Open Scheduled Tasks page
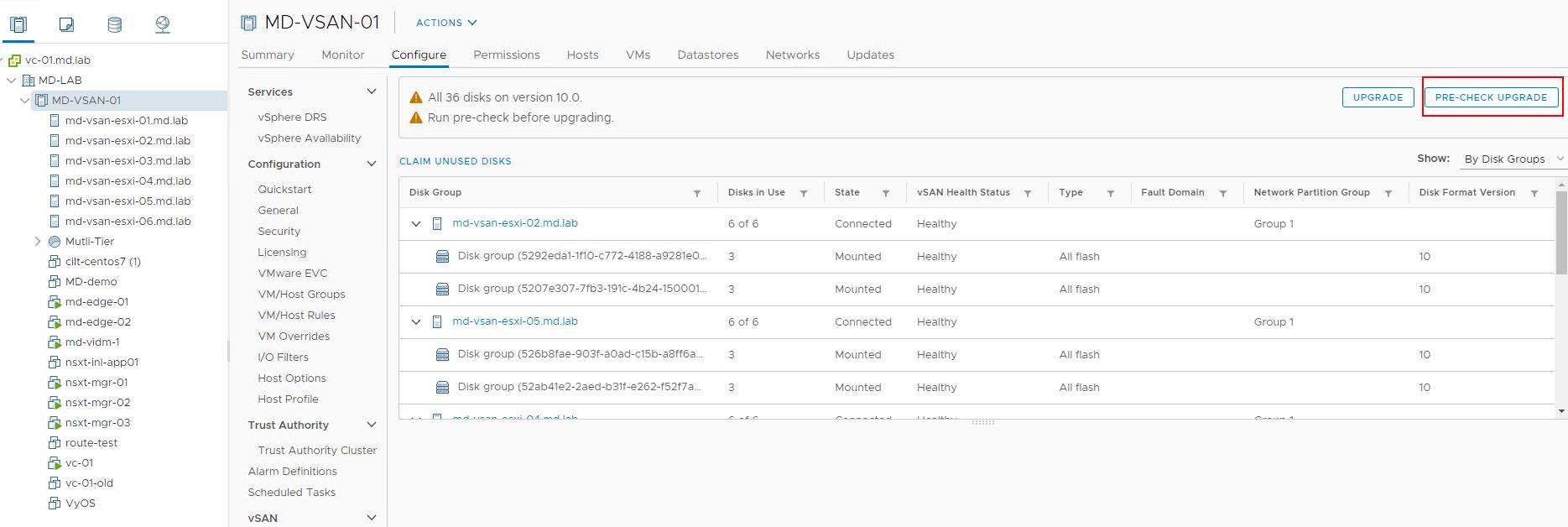This screenshot has height=527, width=1568. point(292,493)
